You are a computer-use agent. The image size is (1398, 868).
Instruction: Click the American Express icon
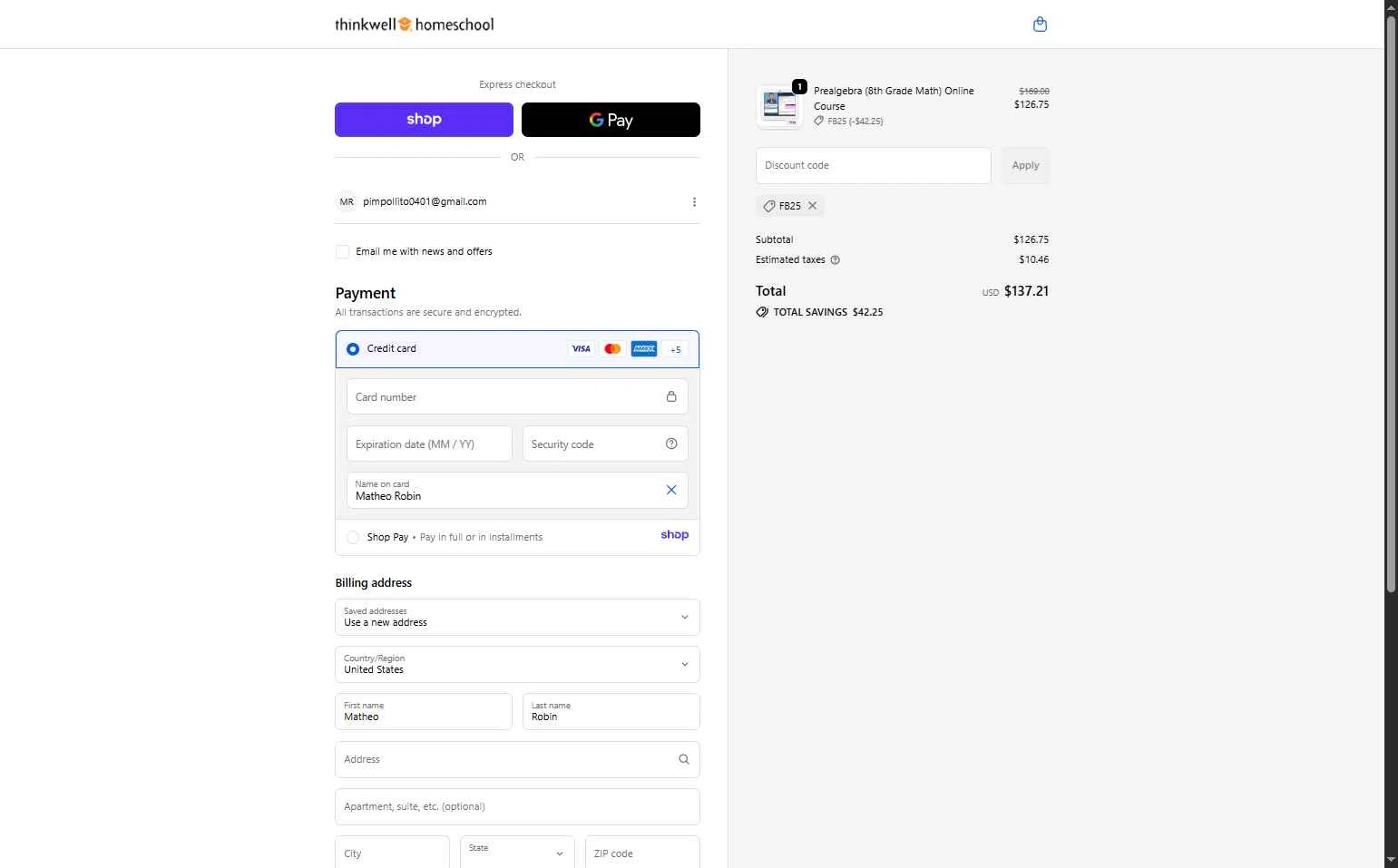pos(644,349)
